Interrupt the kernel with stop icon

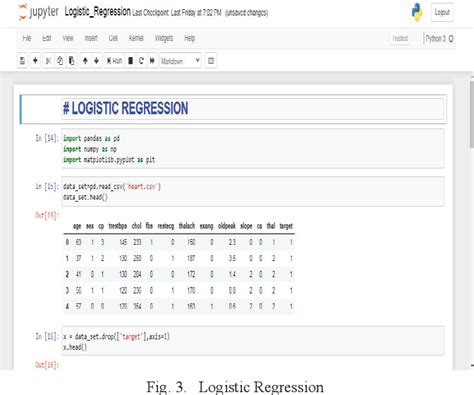[x=131, y=61]
